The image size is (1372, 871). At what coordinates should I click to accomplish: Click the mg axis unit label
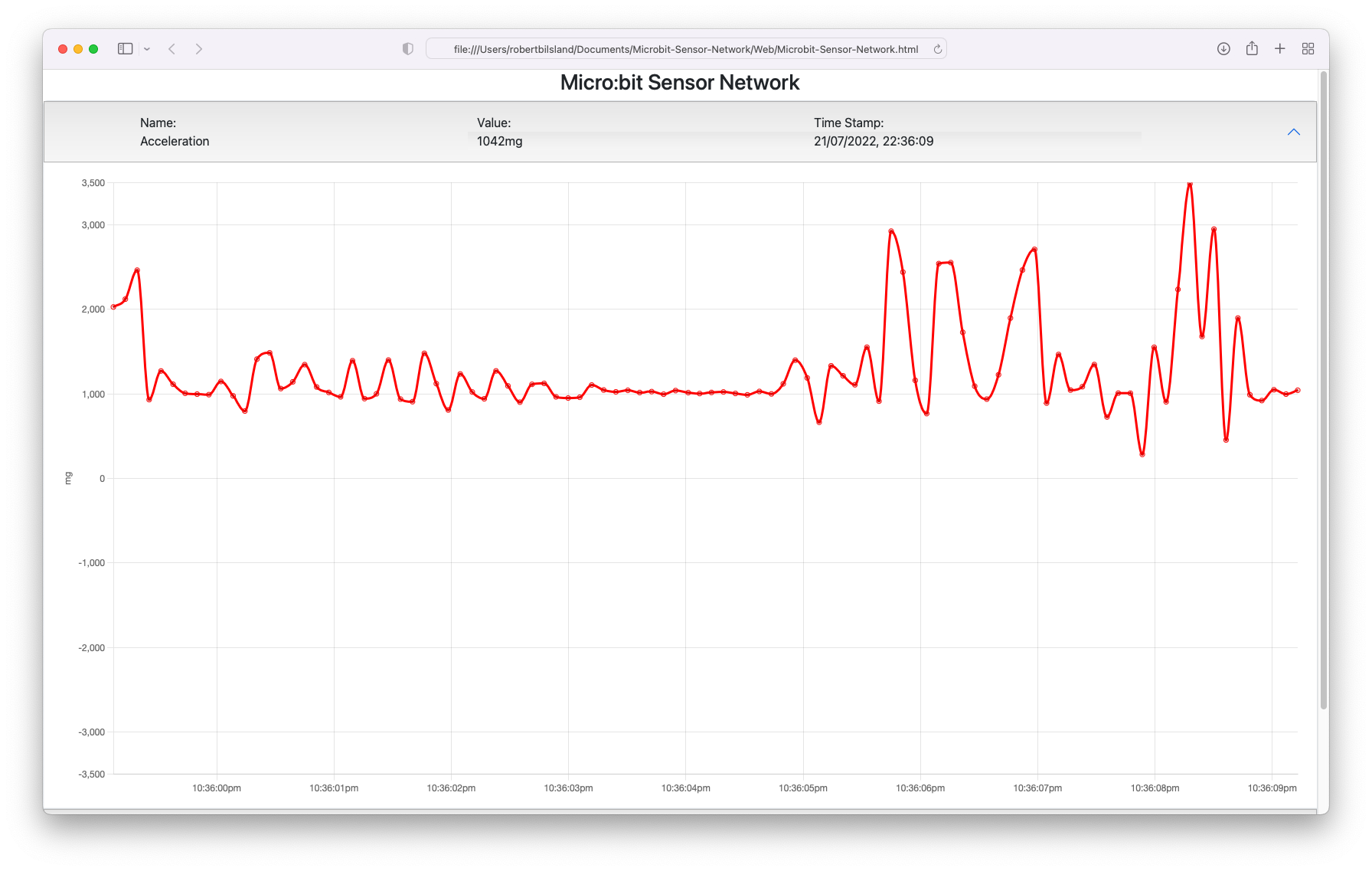68,478
